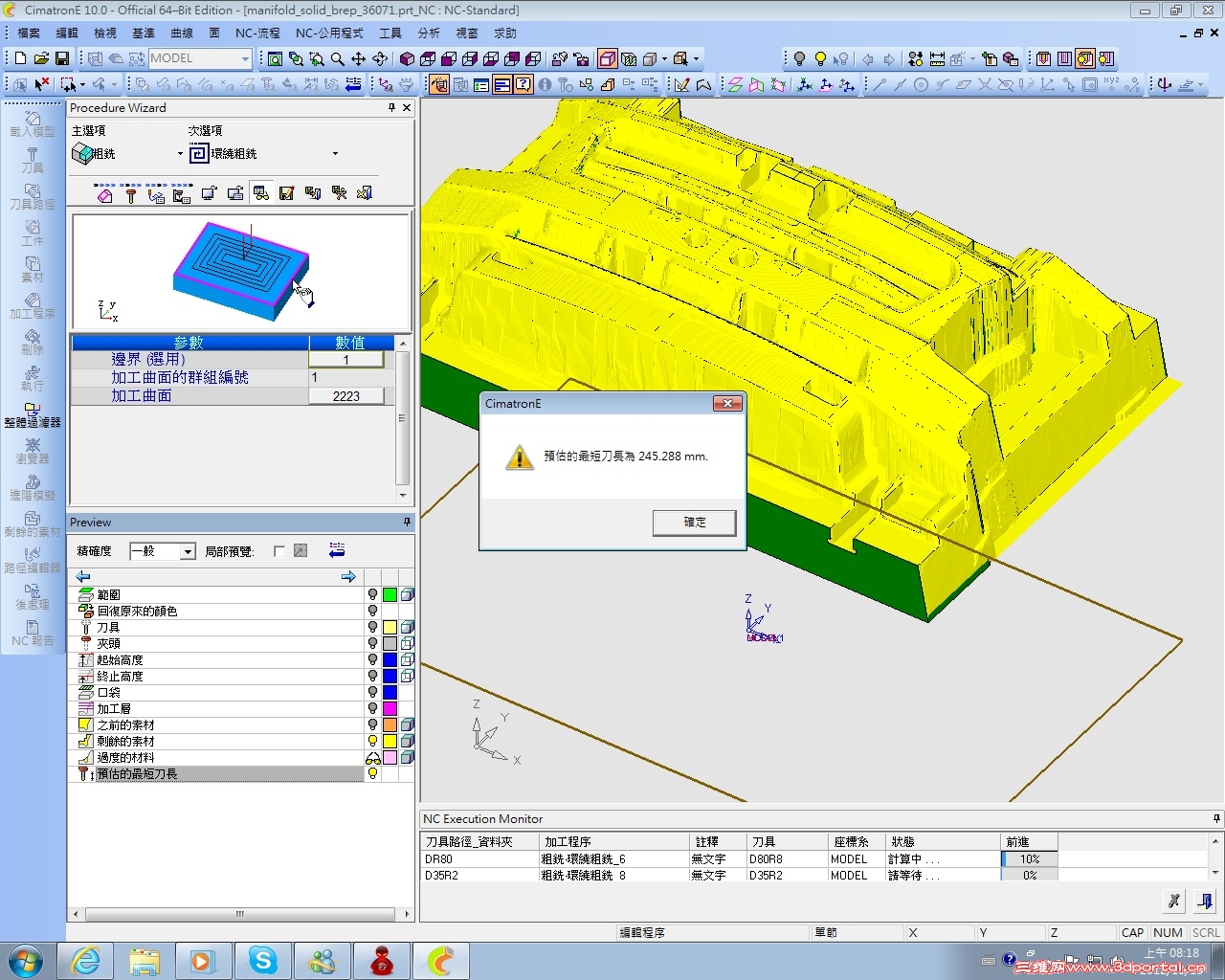Open the 分析 menu

(x=429, y=33)
